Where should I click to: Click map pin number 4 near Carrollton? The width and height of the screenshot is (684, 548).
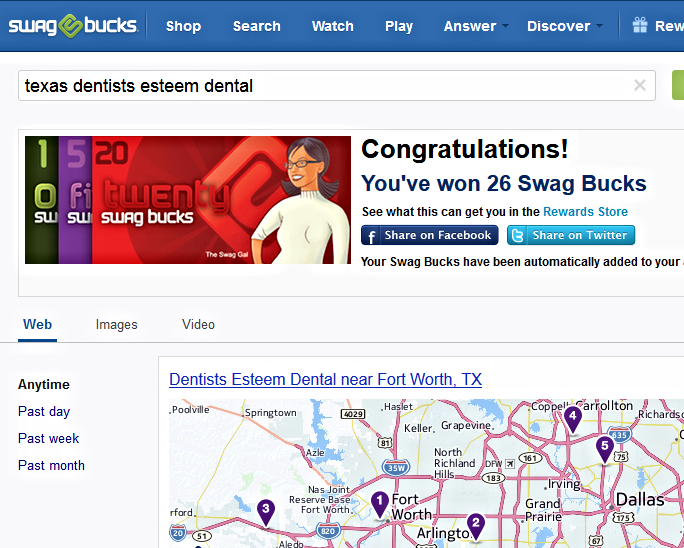pyautogui.click(x=573, y=419)
